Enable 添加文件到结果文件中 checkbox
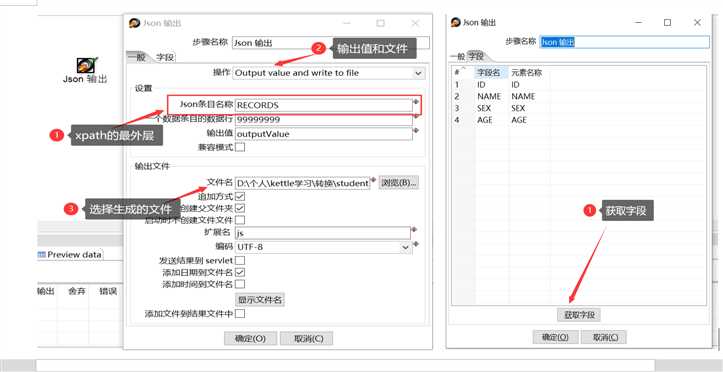This screenshot has height=372, width=723. 240,314
